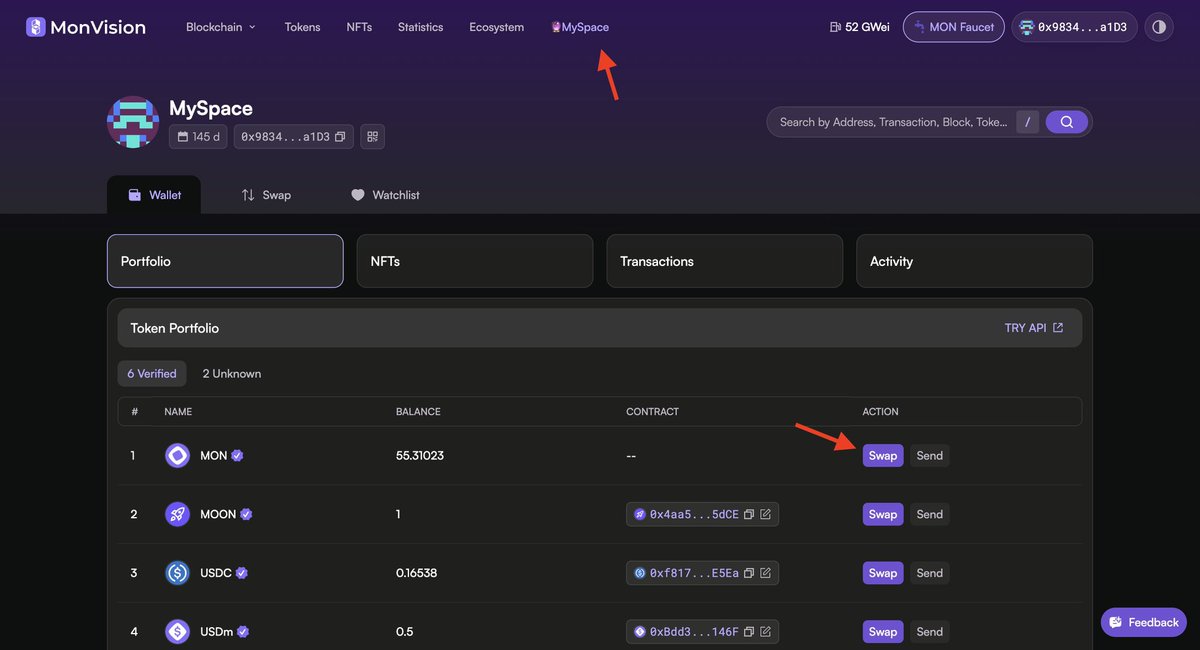1200x650 pixels.
Task: Show the 6 Verified tokens
Action: click(152, 373)
